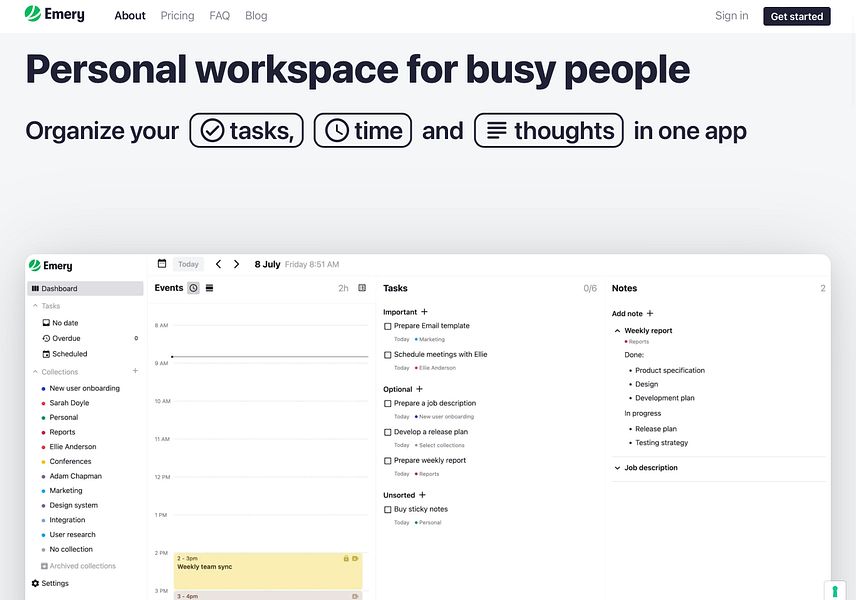Open Archived collections box icon
The image size is (856, 600).
[x=44, y=566]
